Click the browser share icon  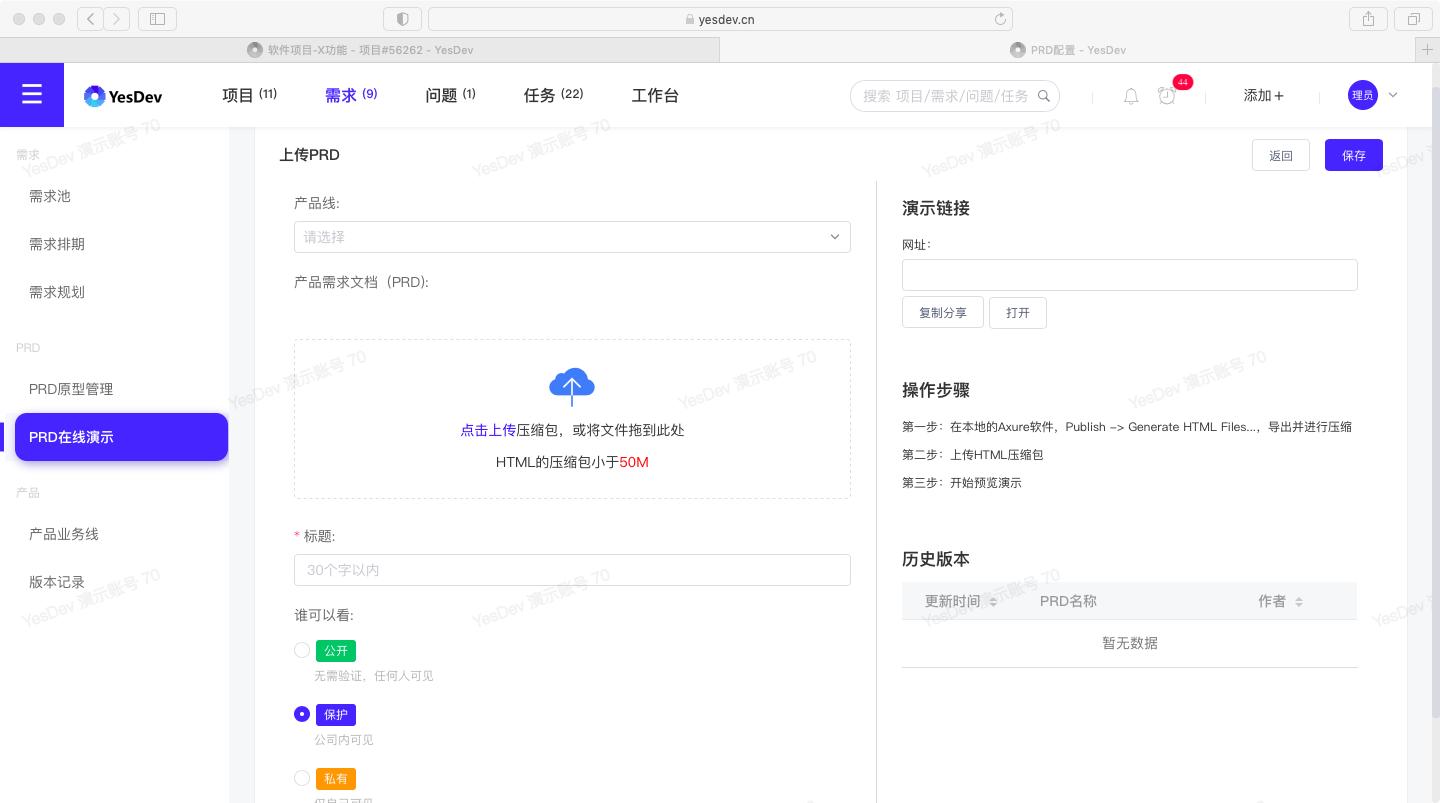[1368, 19]
